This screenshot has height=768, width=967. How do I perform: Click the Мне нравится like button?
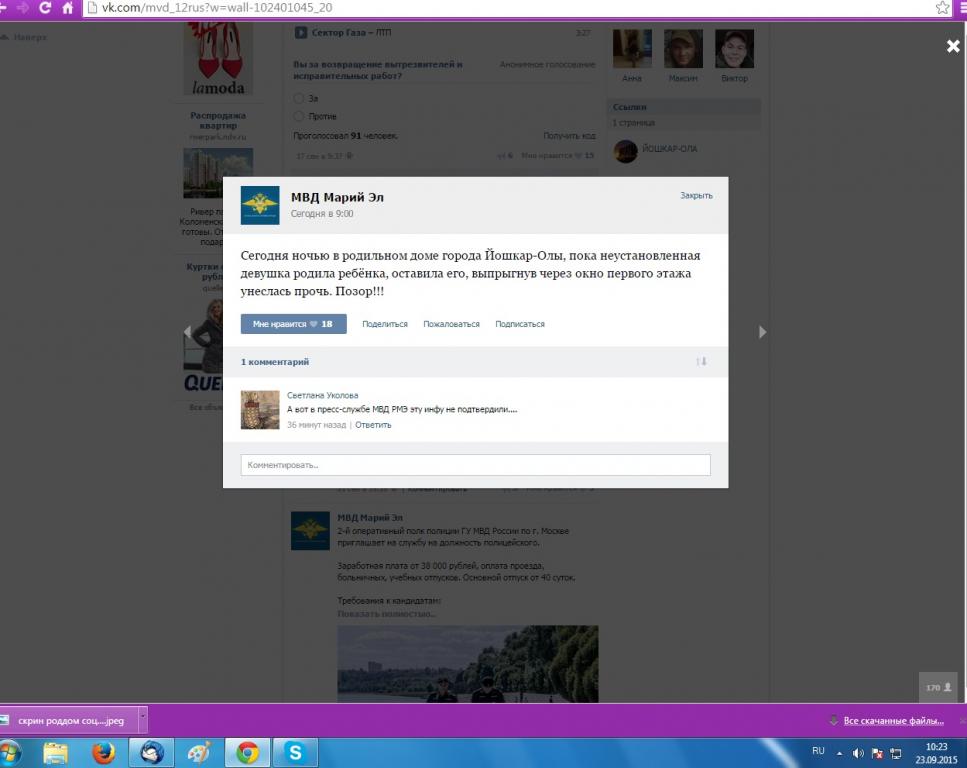coord(293,324)
